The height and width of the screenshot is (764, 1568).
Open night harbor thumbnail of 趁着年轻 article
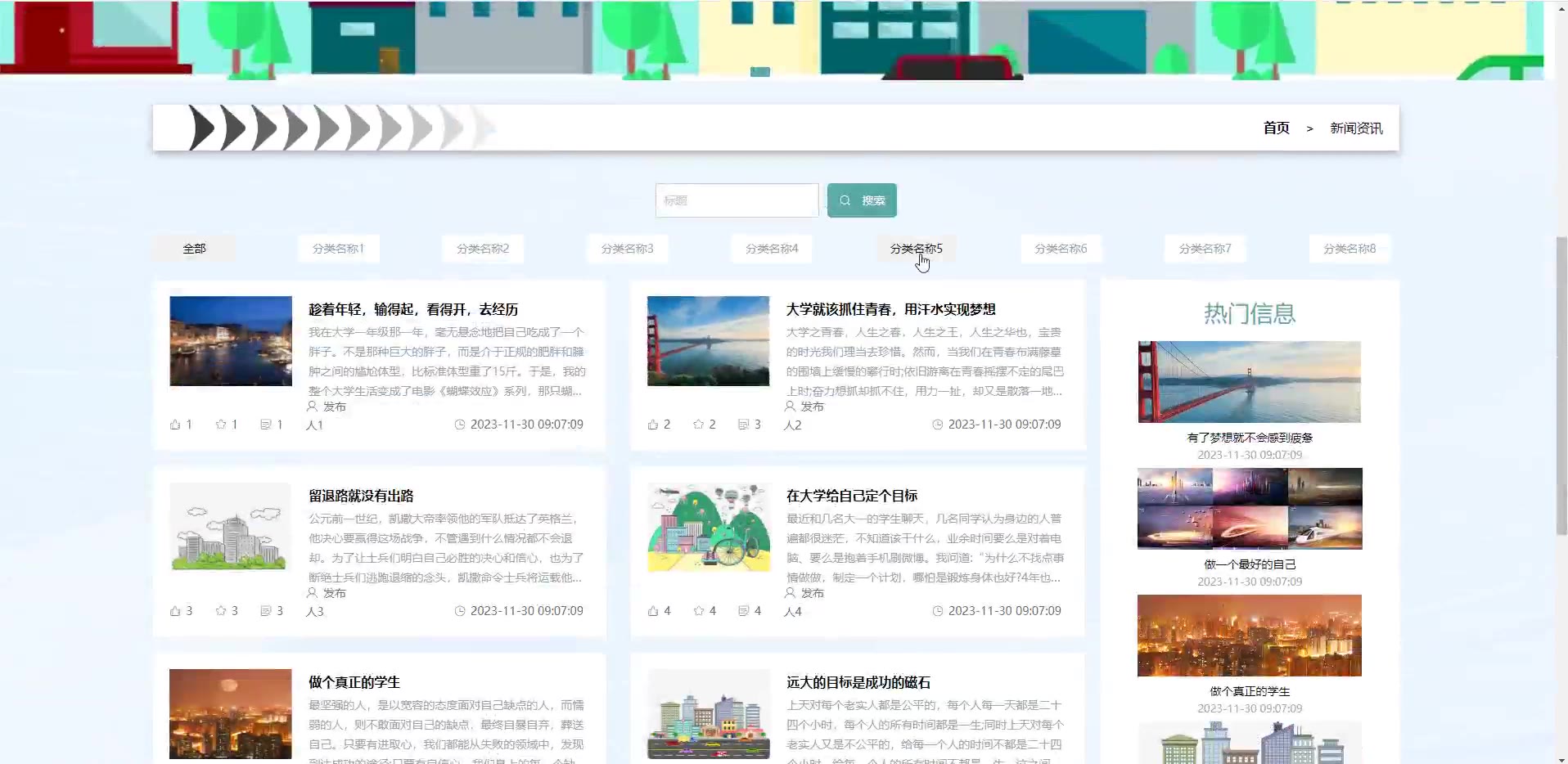pos(231,341)
